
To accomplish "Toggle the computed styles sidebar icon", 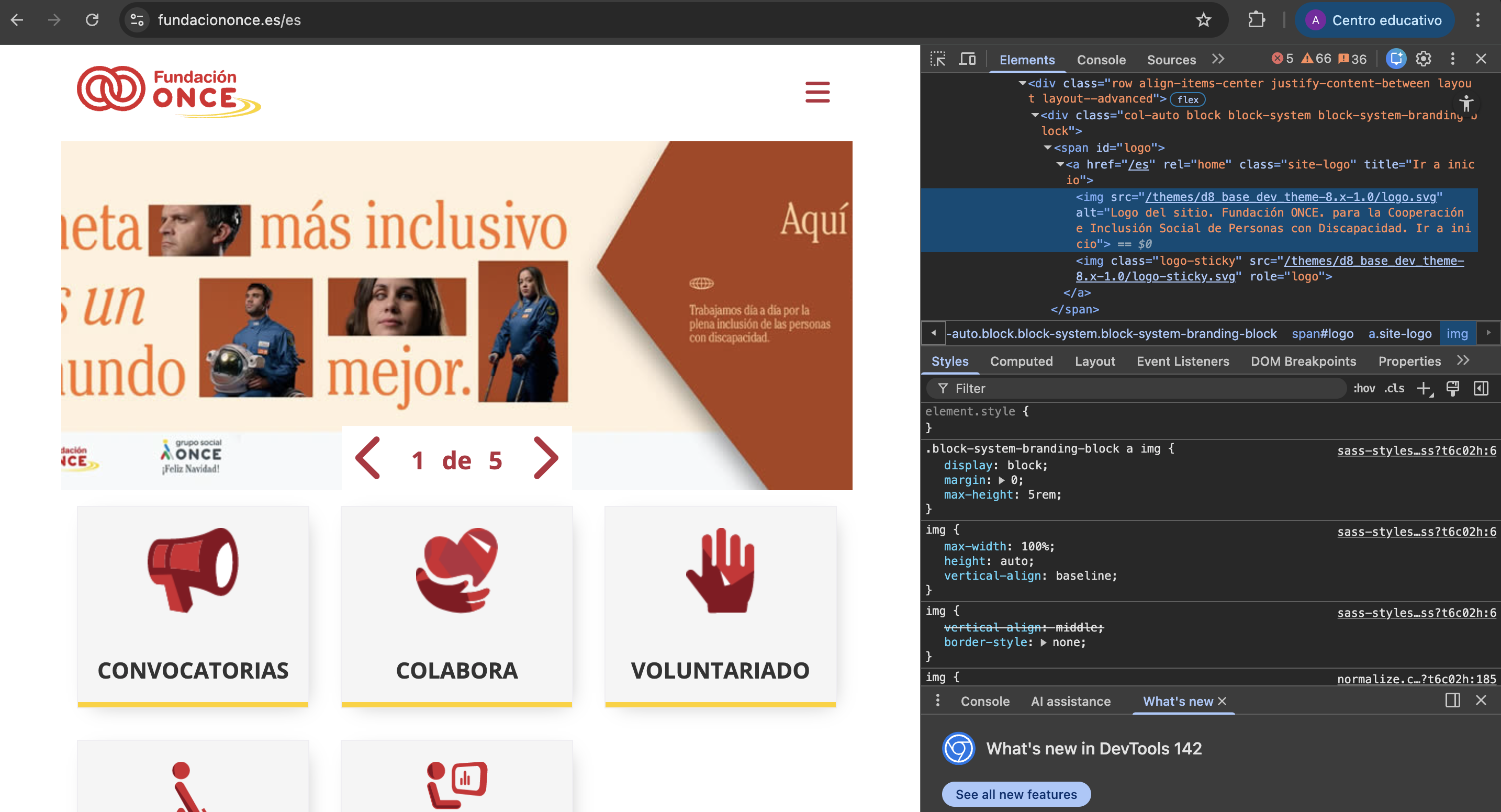I will coord(1481,389).
